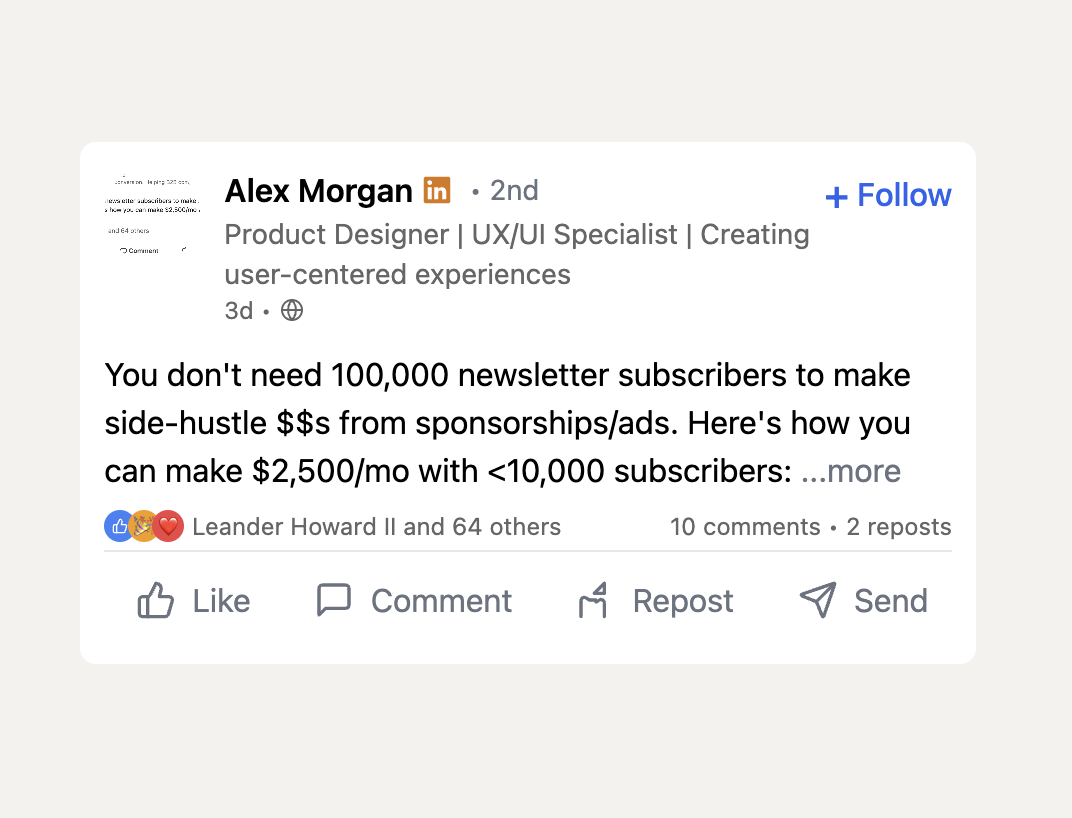Viewport: 1072px width, 818px height.
Task: Click the Repost arrows icon
Action: [594, 600]
